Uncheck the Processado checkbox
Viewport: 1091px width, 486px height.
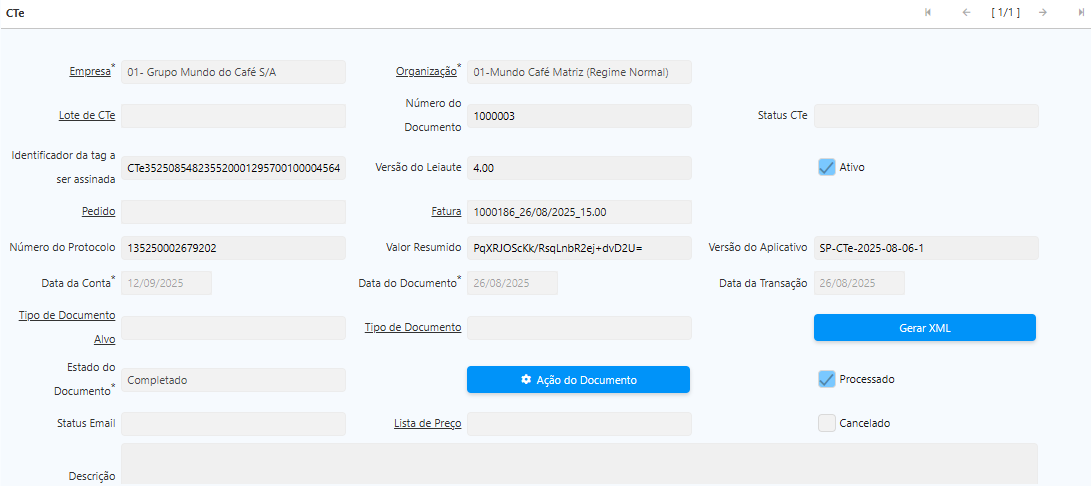click(826, 379)
